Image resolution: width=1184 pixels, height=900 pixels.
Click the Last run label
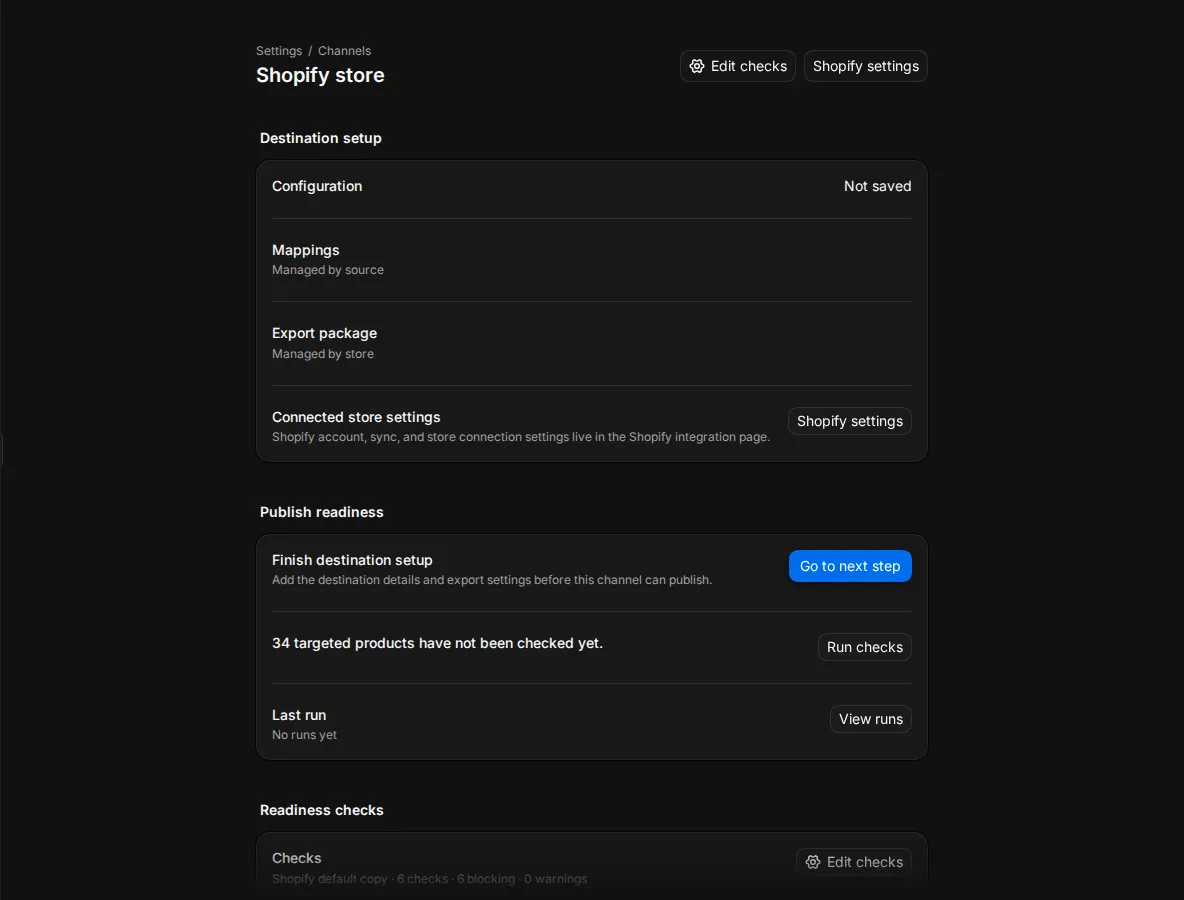click(299, 715)
